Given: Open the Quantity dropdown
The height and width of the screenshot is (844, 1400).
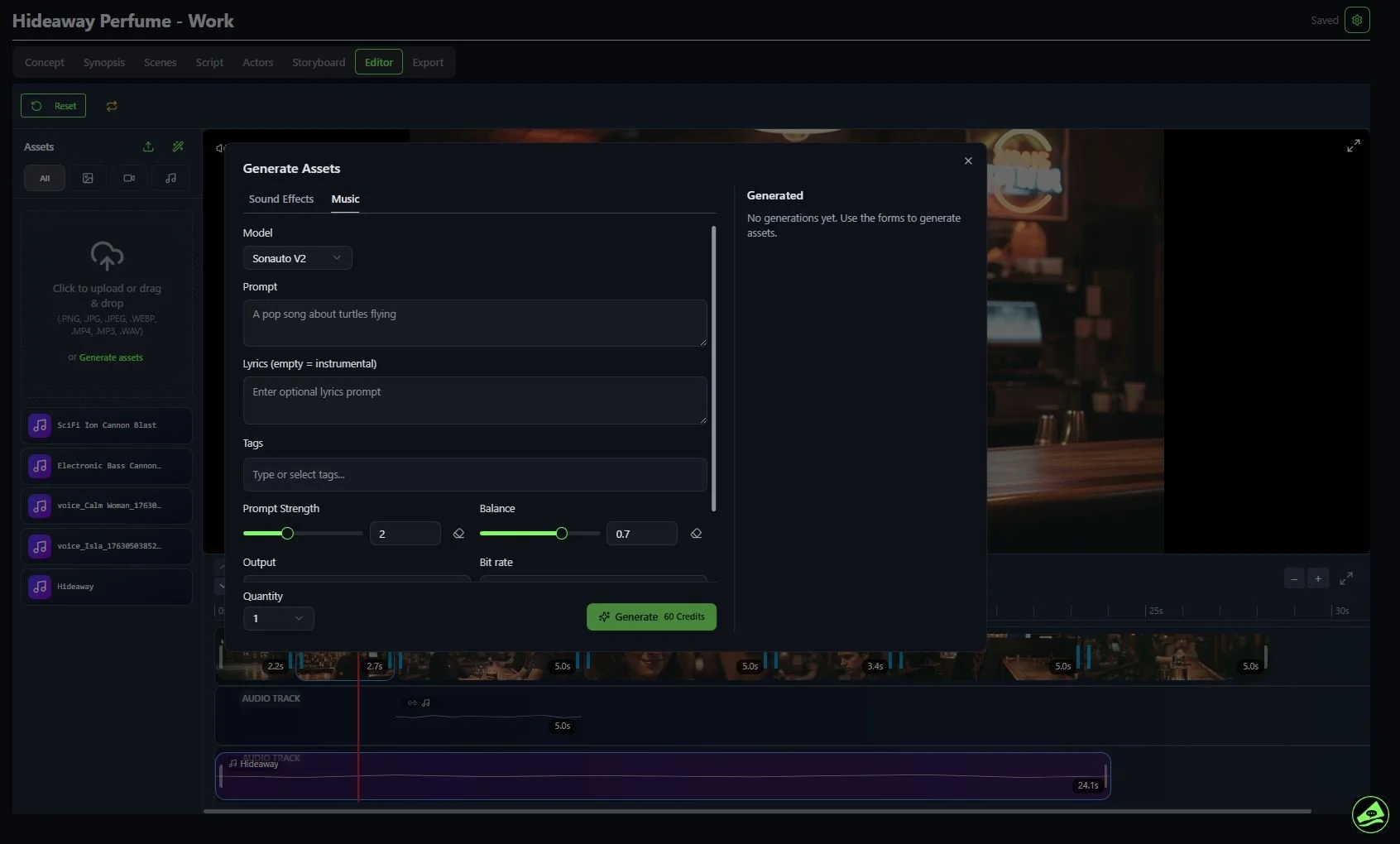Looking at the screenshot, I should (x=277, y=618).
